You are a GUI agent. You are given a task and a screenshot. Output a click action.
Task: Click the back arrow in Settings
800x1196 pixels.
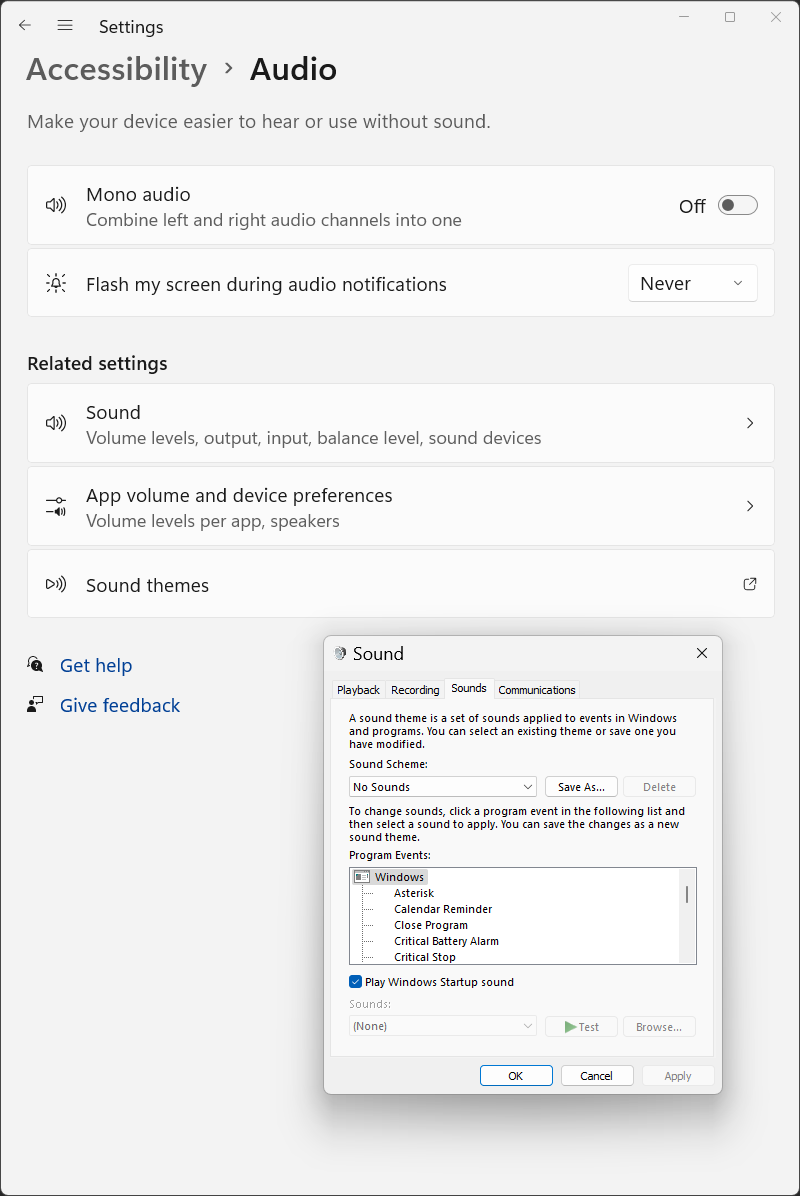click(25, 26)
